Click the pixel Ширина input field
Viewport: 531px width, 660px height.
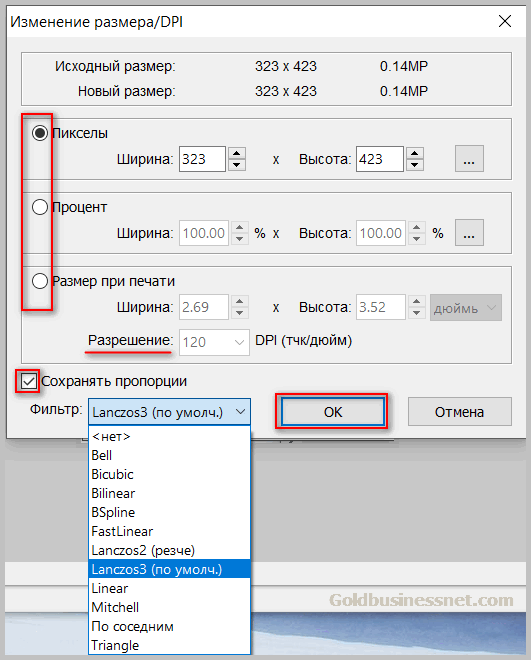click(x=202, y=159)
